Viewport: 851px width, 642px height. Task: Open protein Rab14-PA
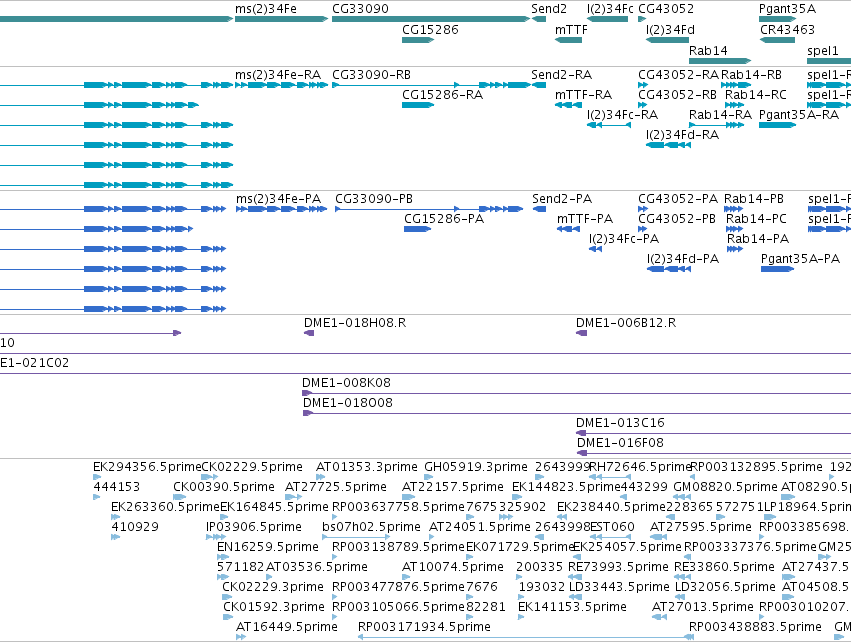pos(758,239)
